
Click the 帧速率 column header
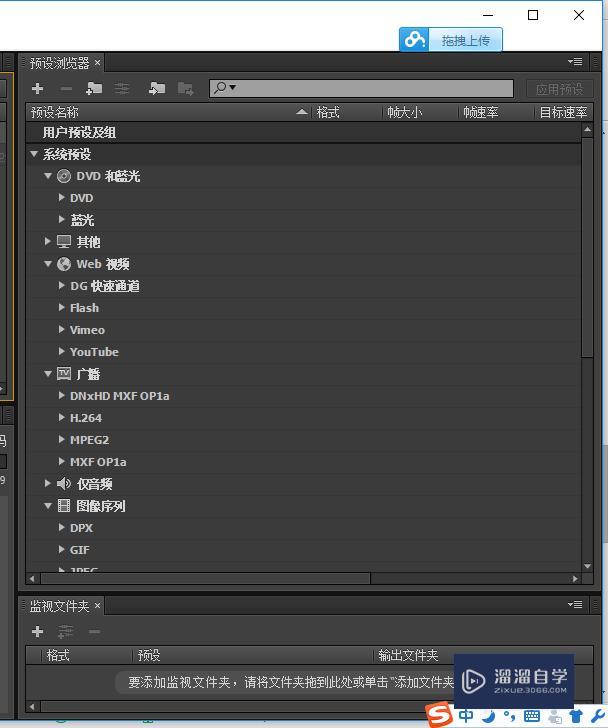(x=481, y=112)
